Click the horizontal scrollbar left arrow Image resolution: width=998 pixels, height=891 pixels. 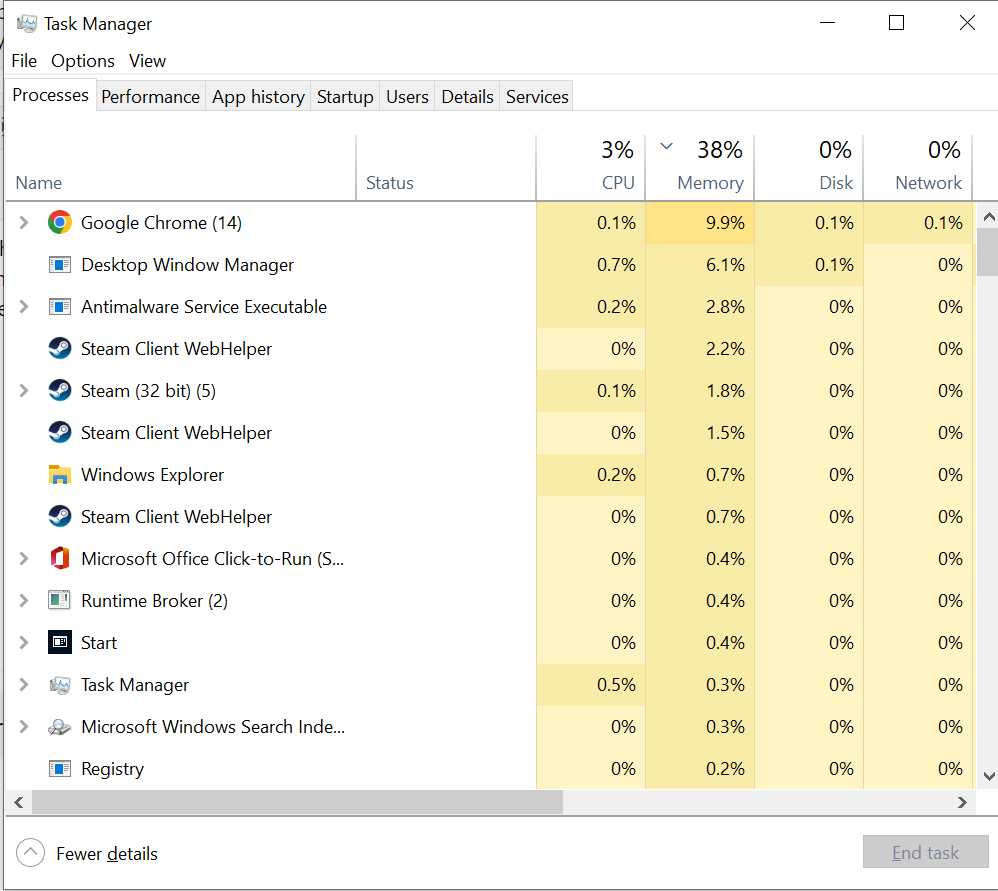coord(18,803)
